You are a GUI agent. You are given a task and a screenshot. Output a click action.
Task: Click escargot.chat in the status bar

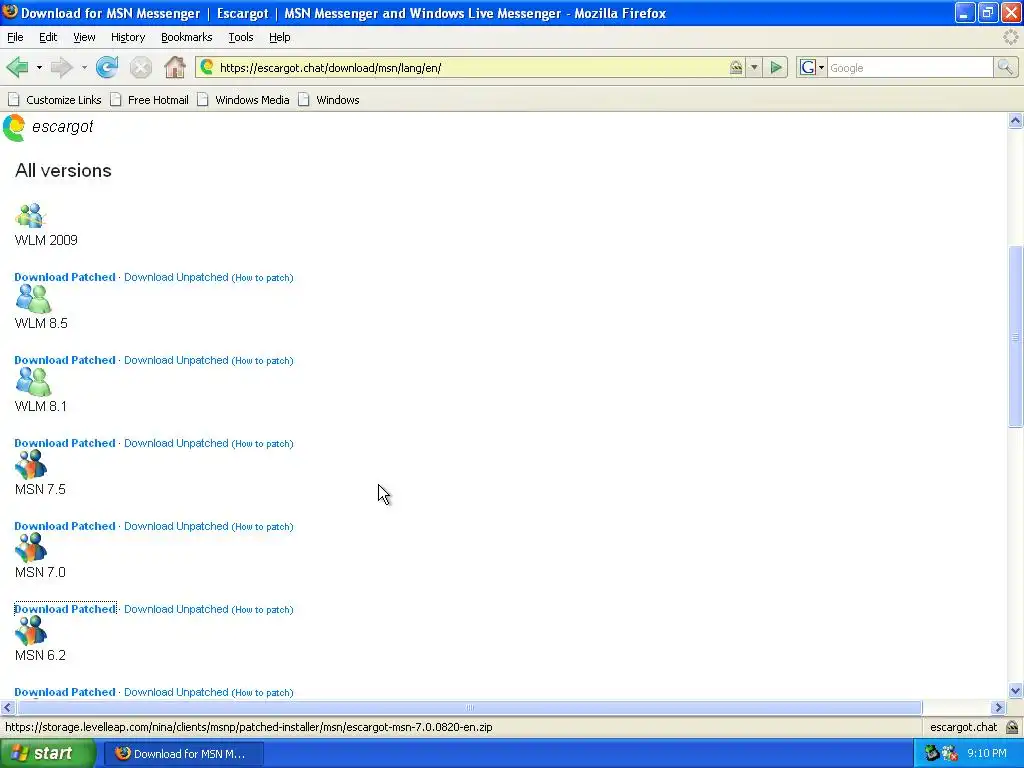[963, 727]
